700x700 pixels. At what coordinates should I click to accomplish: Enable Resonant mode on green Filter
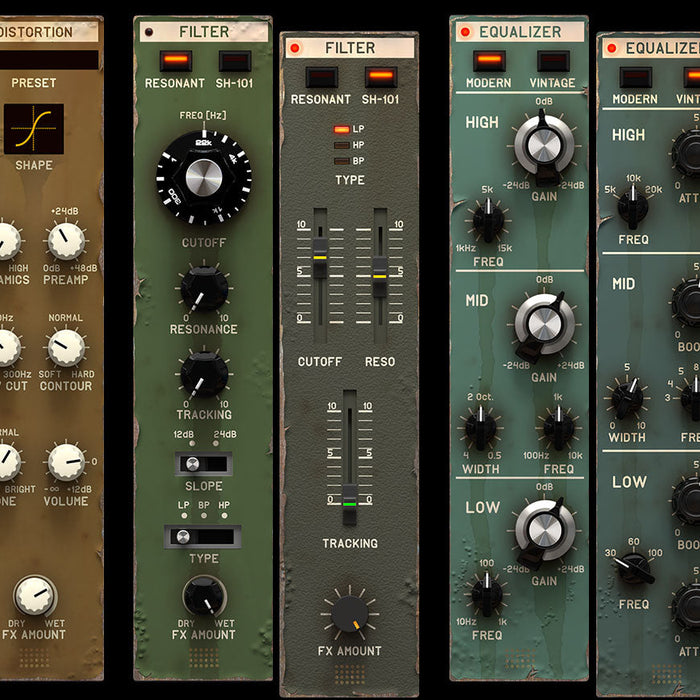pos(176,60)
